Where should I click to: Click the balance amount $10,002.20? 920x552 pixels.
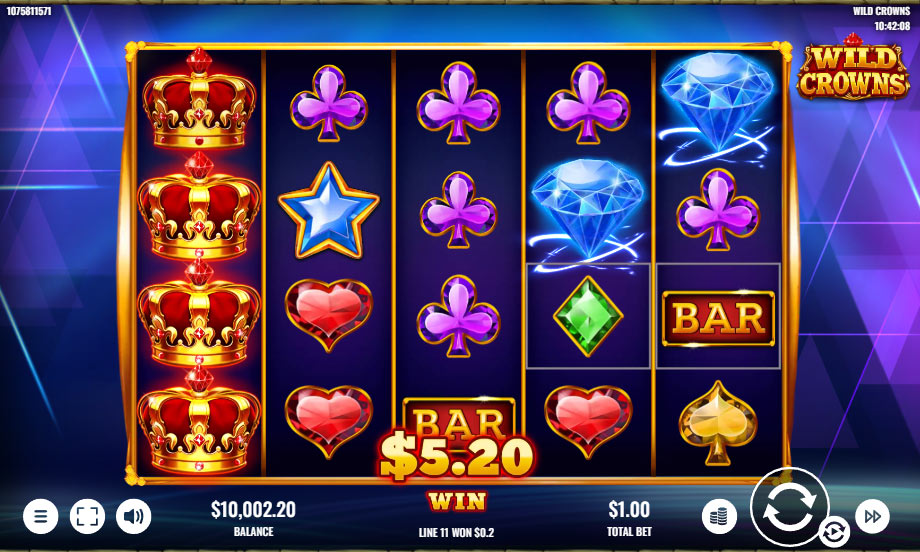(x=253, y=510)
